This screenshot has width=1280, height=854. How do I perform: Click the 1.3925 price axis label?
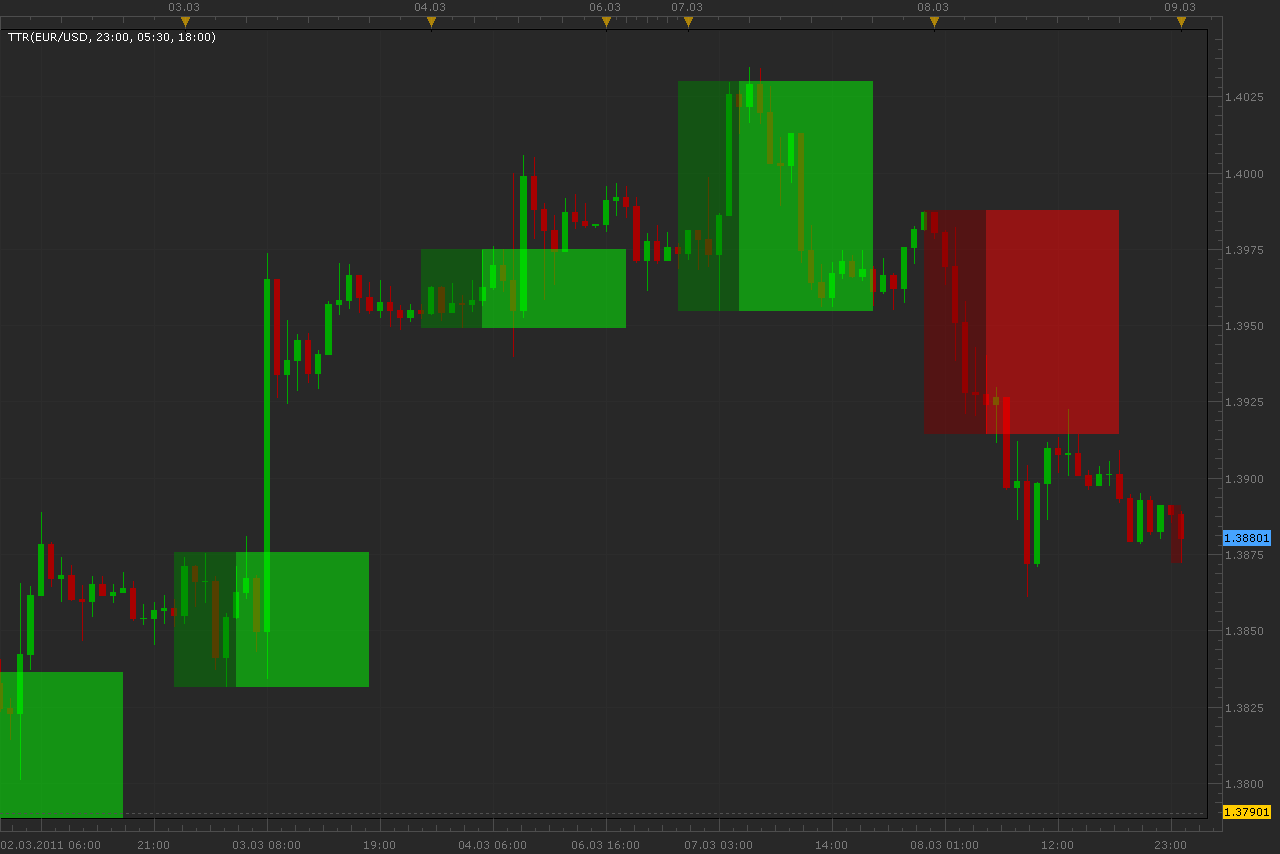pos(1245,402)
